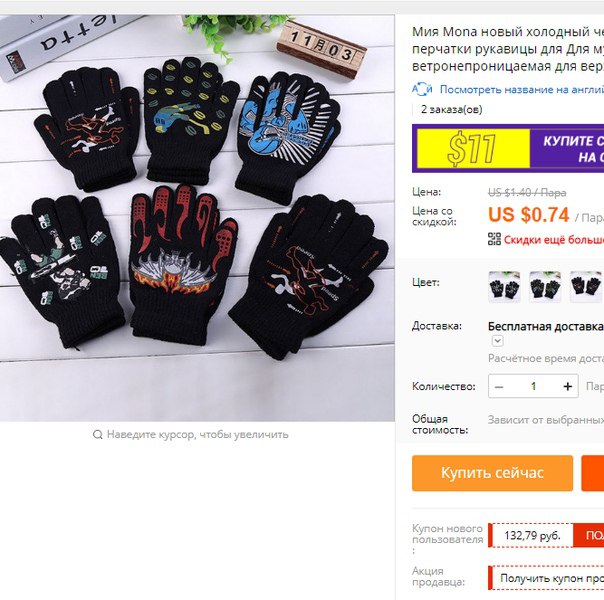Decrease quantity with the minus button
The width and height of the screenshot is (604, 600).
(499, 386)
